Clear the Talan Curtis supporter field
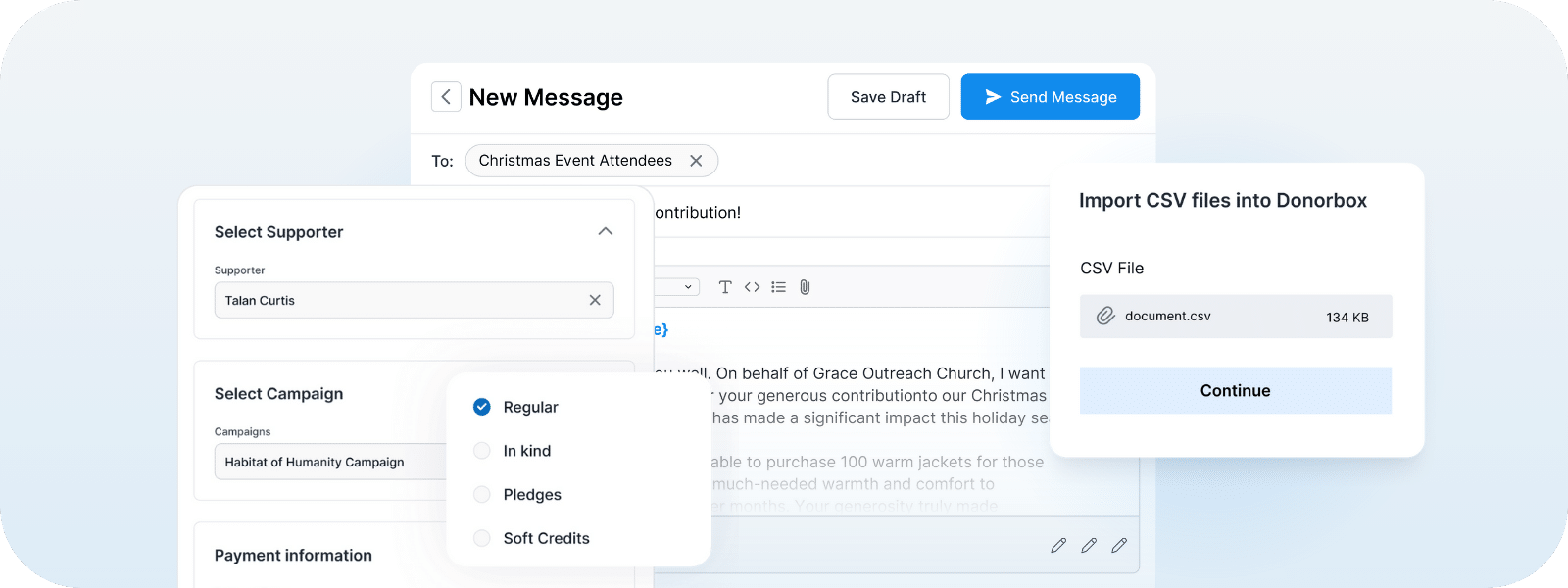The width and height of the screenshot is (1568, 588). 595,300
